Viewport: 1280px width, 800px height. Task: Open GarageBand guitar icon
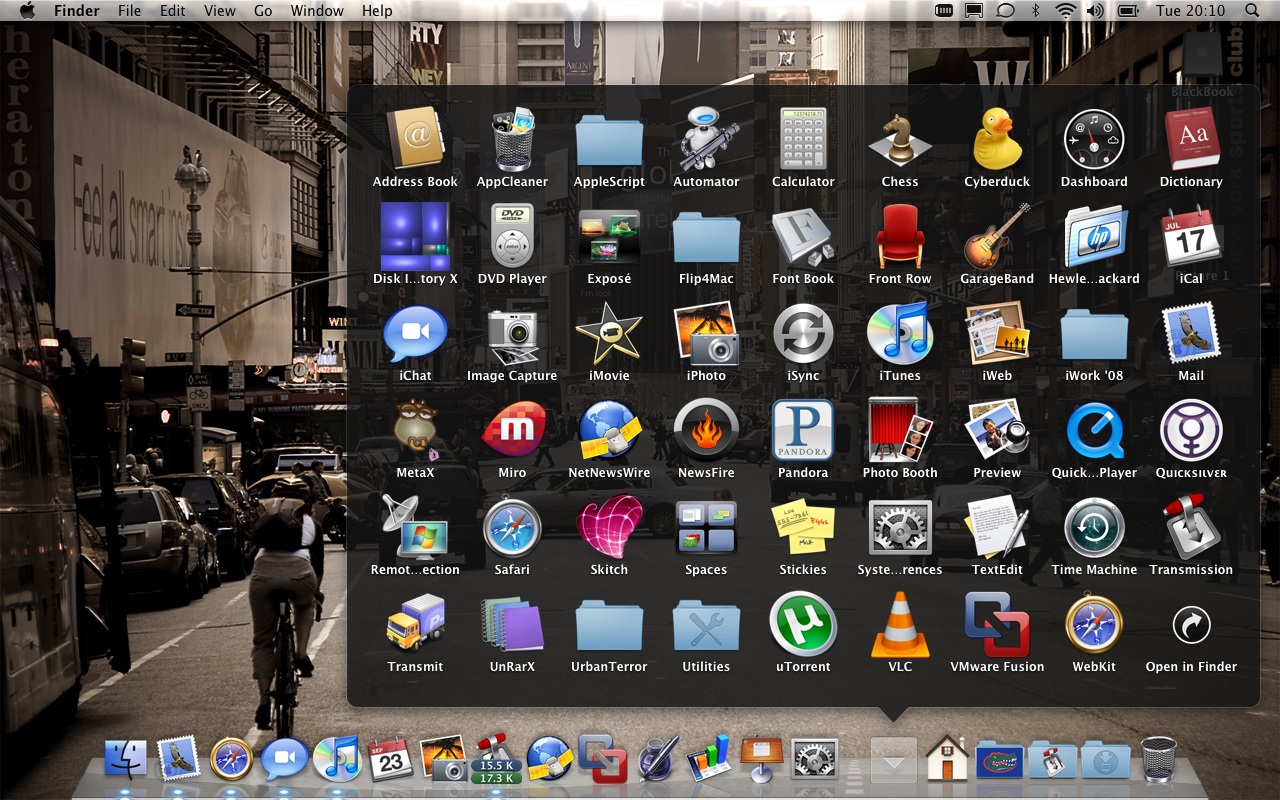click(x=997, y=235)
